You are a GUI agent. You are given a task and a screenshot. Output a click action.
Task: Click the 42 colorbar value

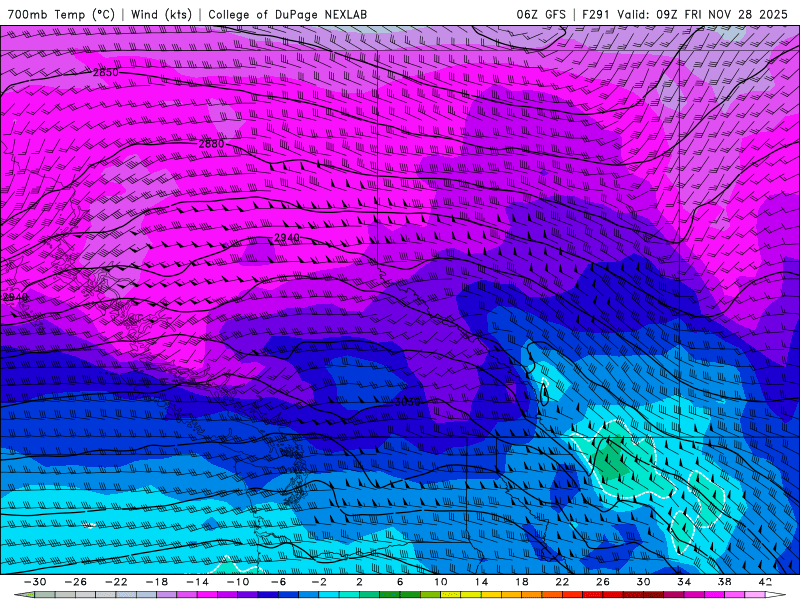(765, 582)
